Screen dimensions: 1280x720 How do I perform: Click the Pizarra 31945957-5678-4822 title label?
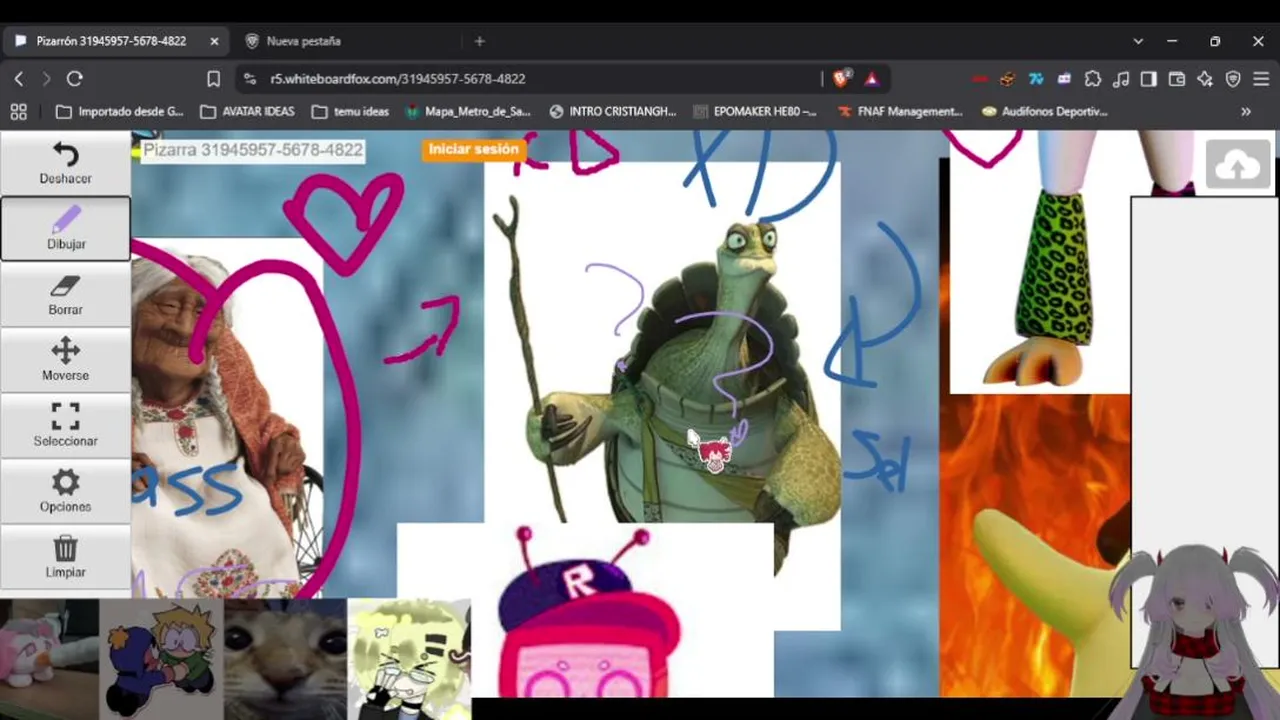click(252, 150)
